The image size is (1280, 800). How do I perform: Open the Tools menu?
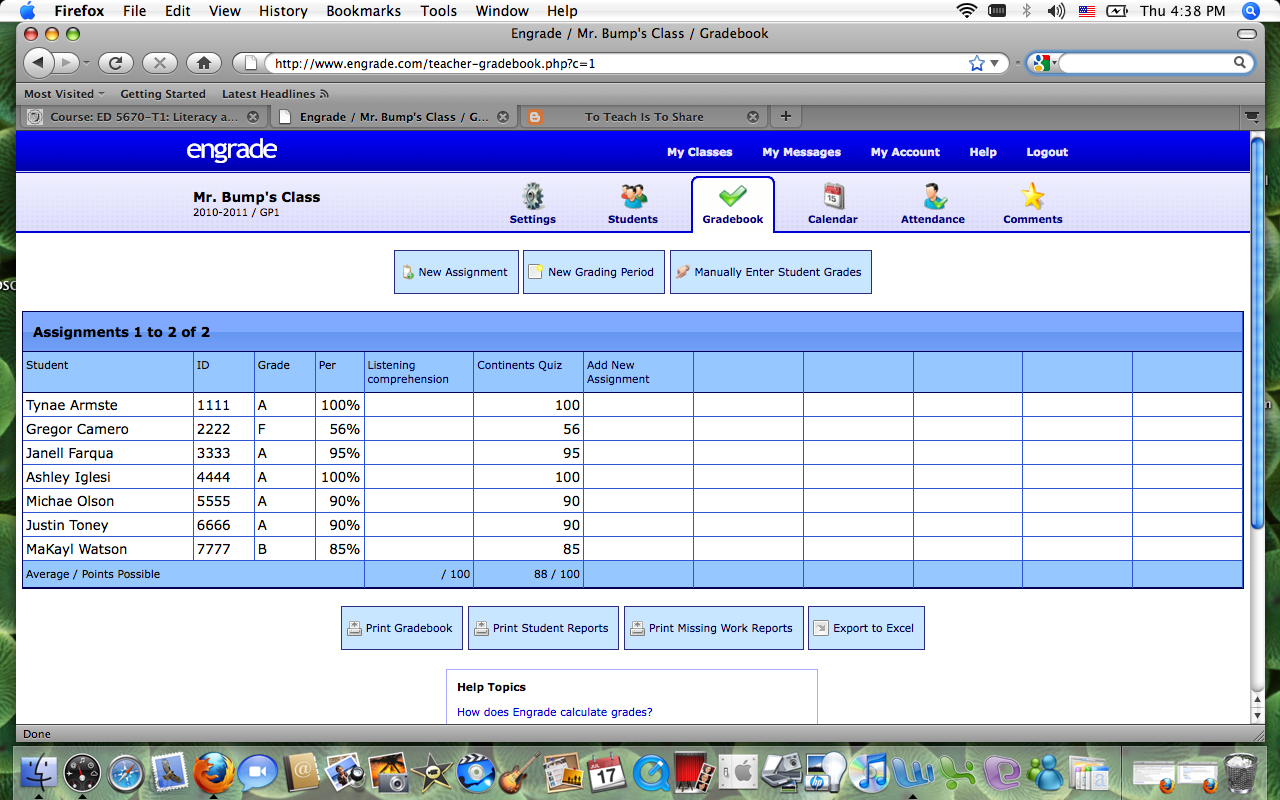(438, 11)
